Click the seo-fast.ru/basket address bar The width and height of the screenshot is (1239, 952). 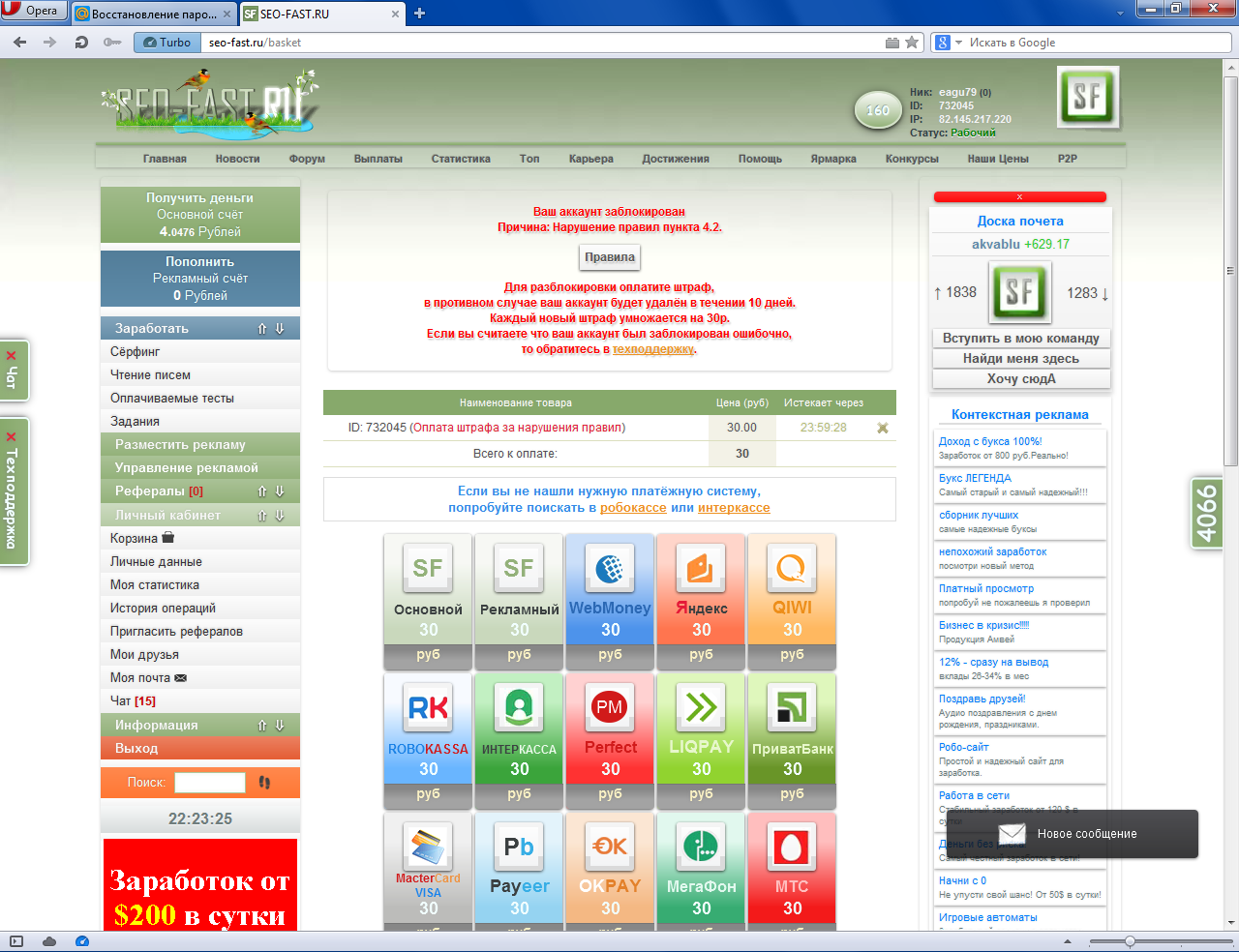(542, 43)
